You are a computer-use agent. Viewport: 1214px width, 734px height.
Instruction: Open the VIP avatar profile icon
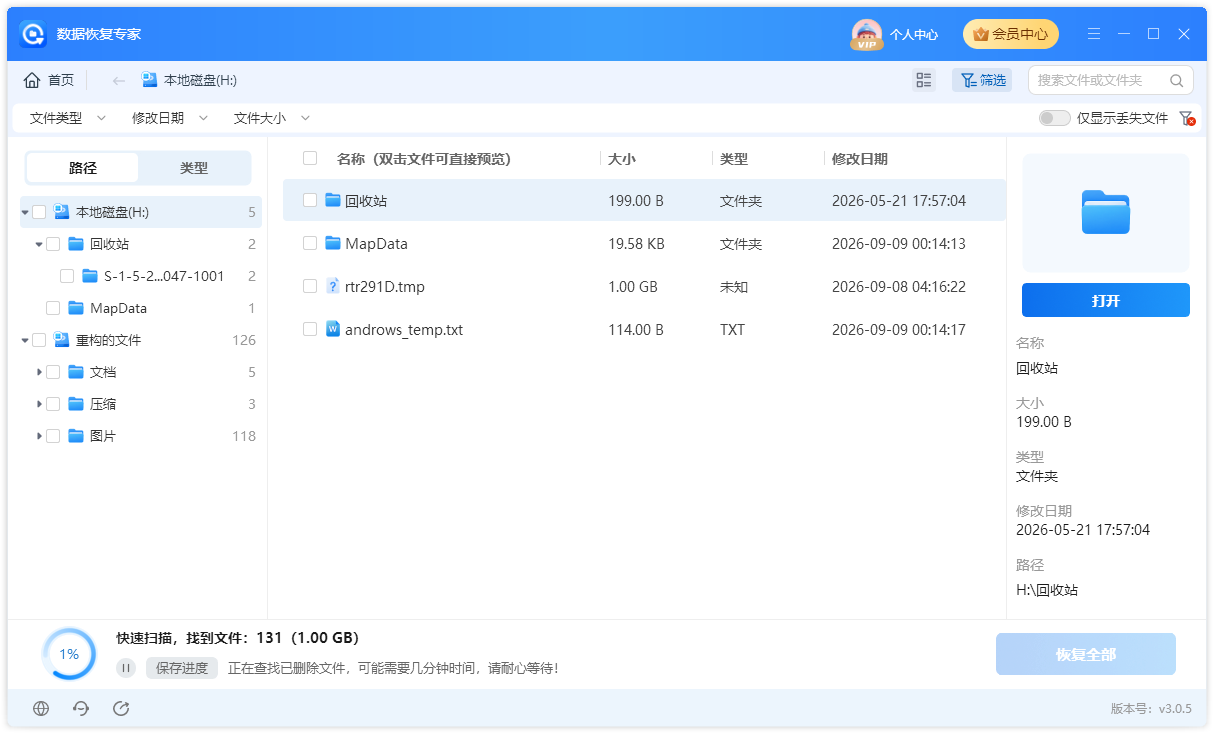pyautogui.click(x=866, y=34)
